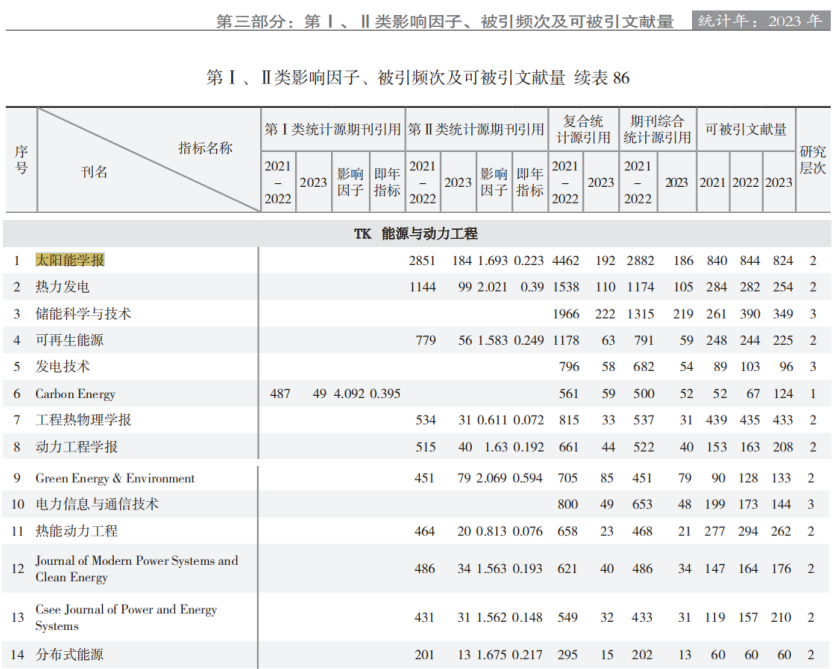Click the 统计年: 2023 年 badge
Image resolution: width=836 pixels, height=669 pixels.
[x=761, y=21]
